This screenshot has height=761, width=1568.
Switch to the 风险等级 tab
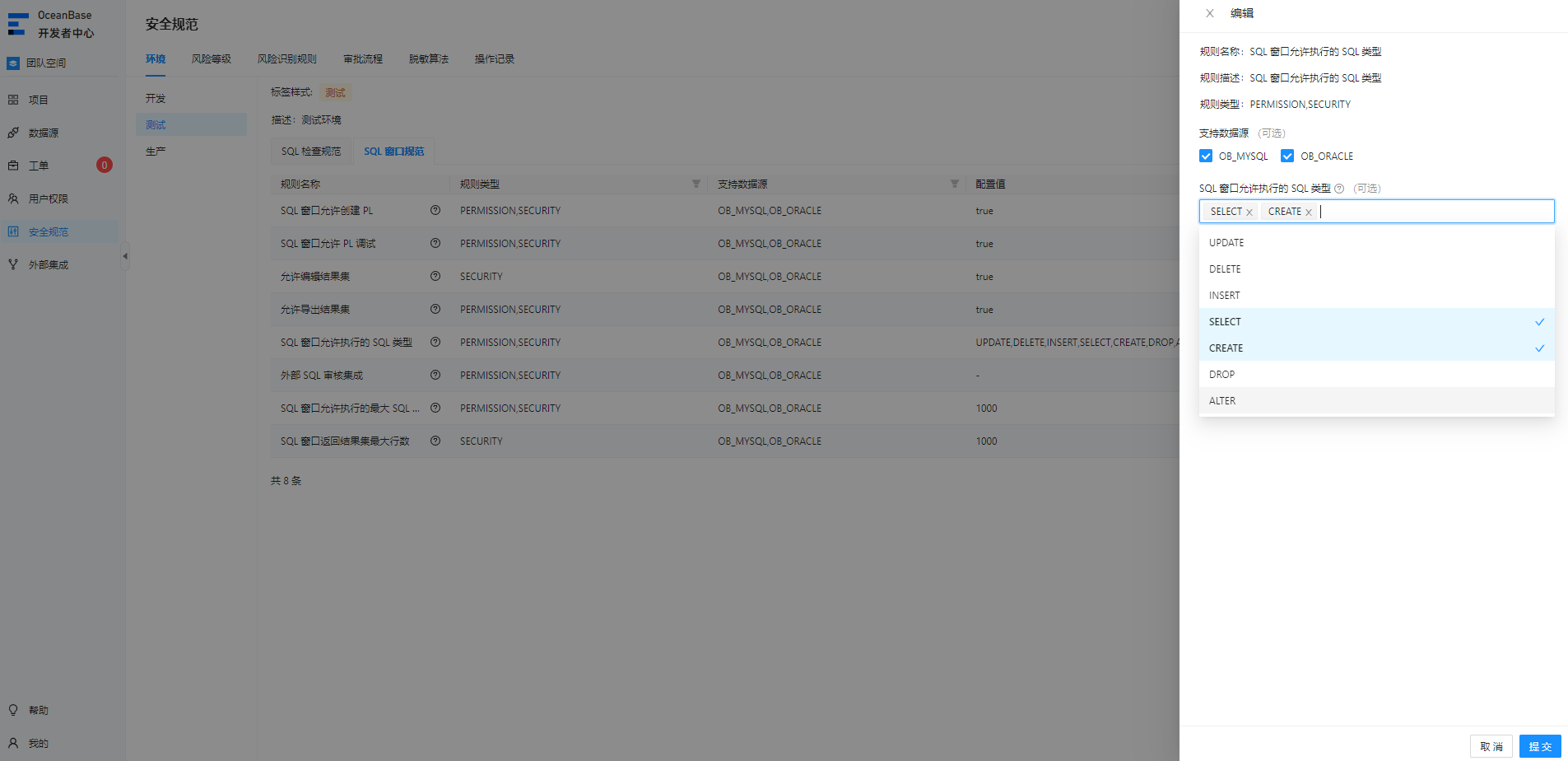212,59
